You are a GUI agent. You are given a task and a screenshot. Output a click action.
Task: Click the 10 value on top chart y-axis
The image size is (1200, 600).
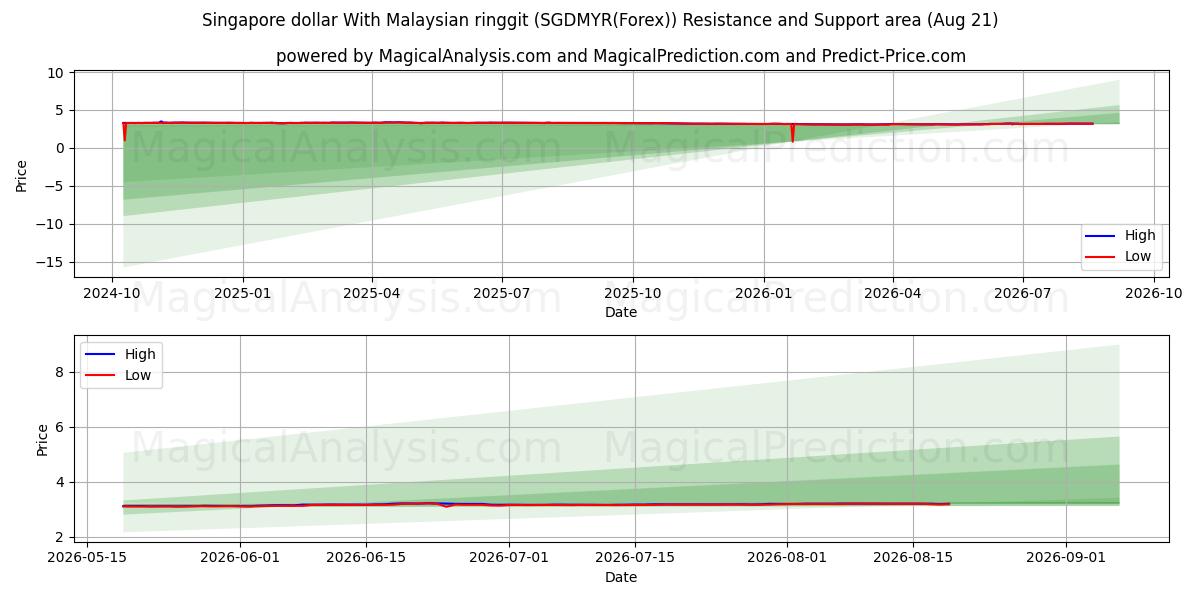[58, 72]
